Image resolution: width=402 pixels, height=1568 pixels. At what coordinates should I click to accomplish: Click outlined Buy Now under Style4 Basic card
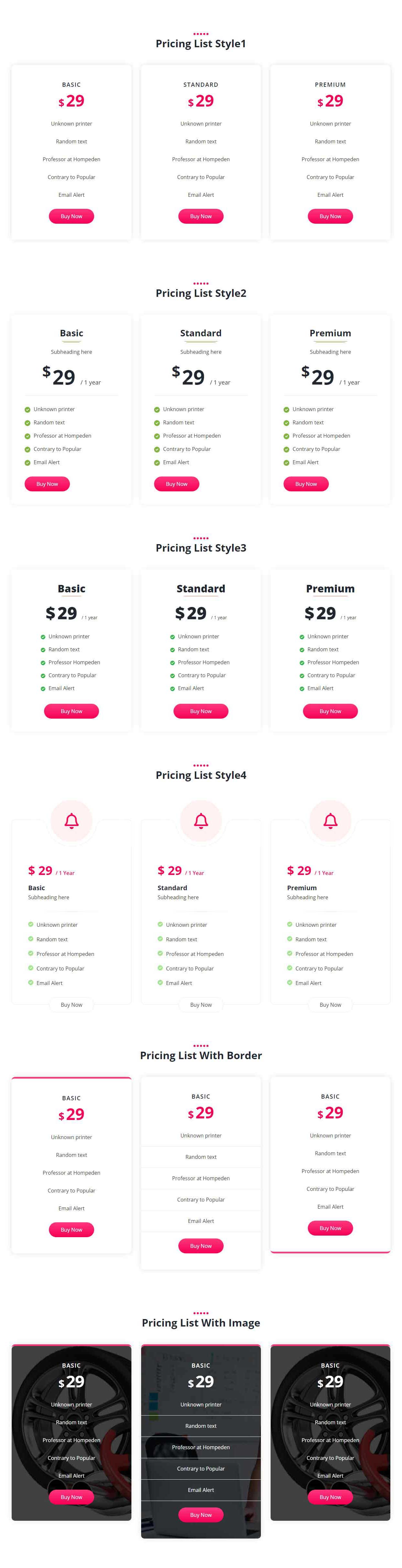pos(71,1005)
